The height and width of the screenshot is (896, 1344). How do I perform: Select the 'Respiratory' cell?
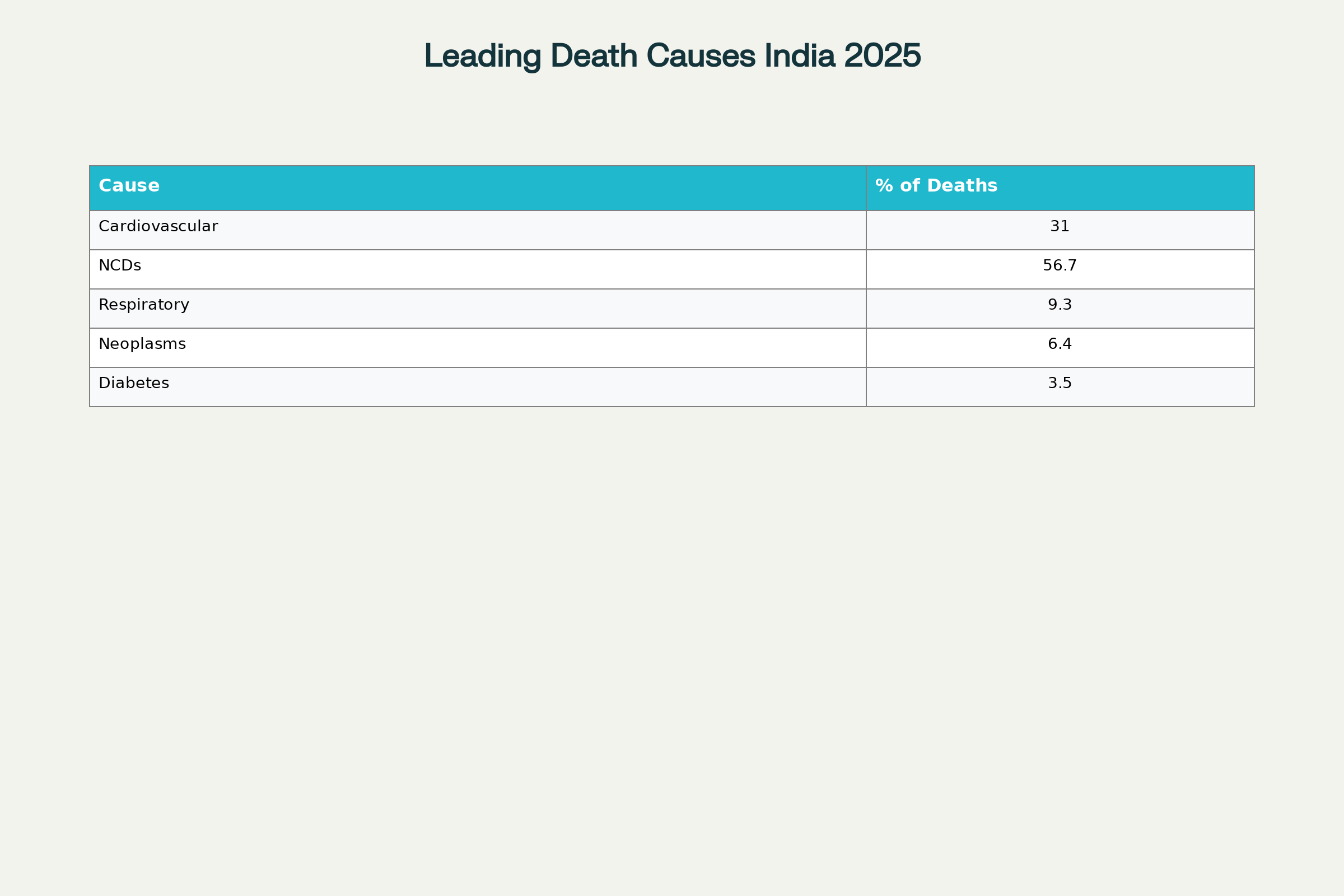(x=478, y=309)
